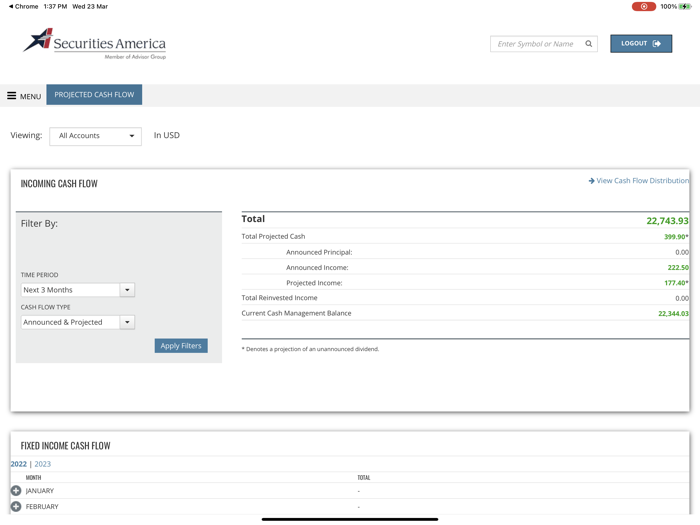The width and height of the screenshot is (700, 525).
Task: Click the Total value 22,743.93
Action: click(667, 221)
